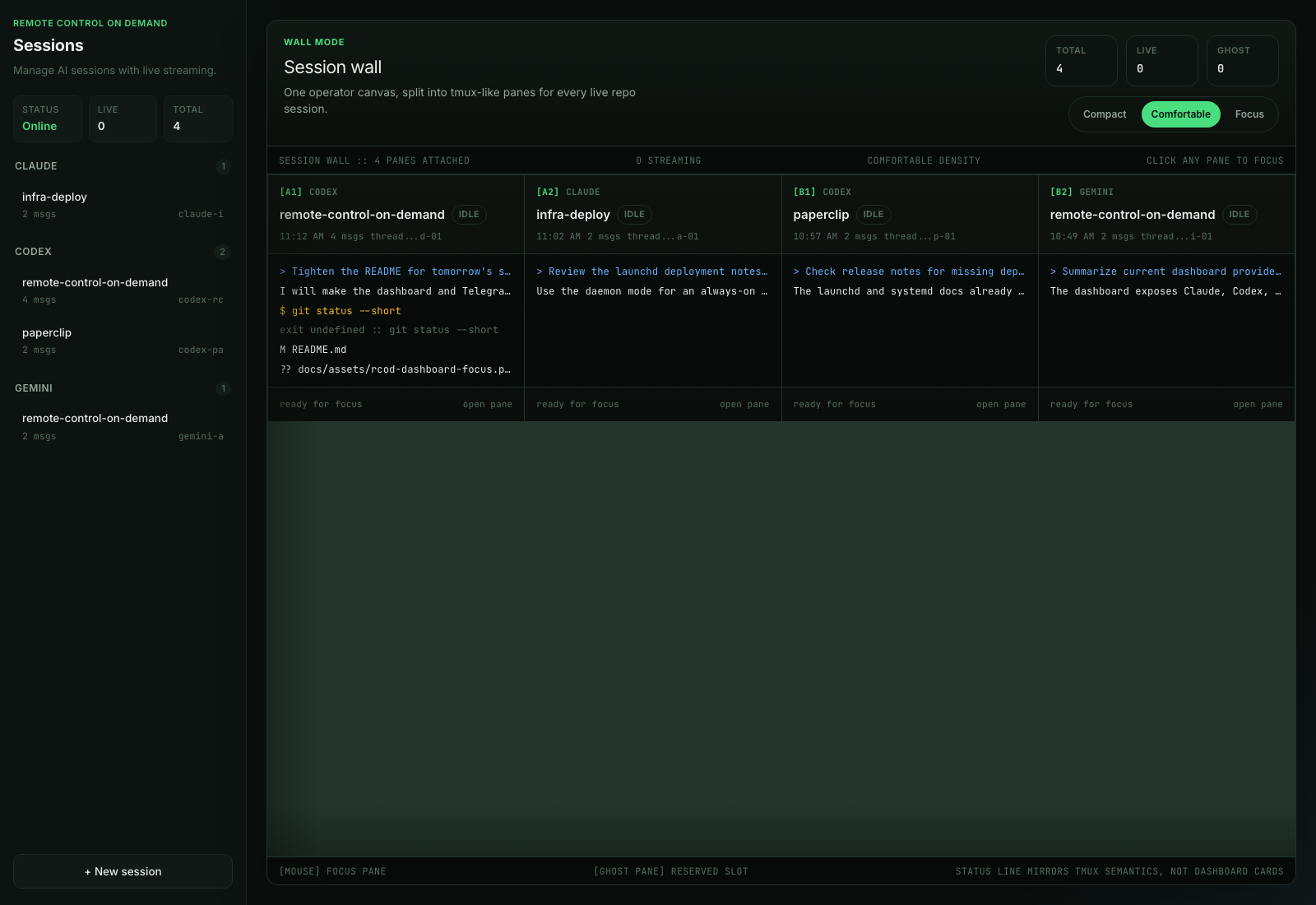The width and height of the screenshot is (1316, 905).
Task: Open pane for the [B2] GEMINI session
Action: click(1258, 404)
